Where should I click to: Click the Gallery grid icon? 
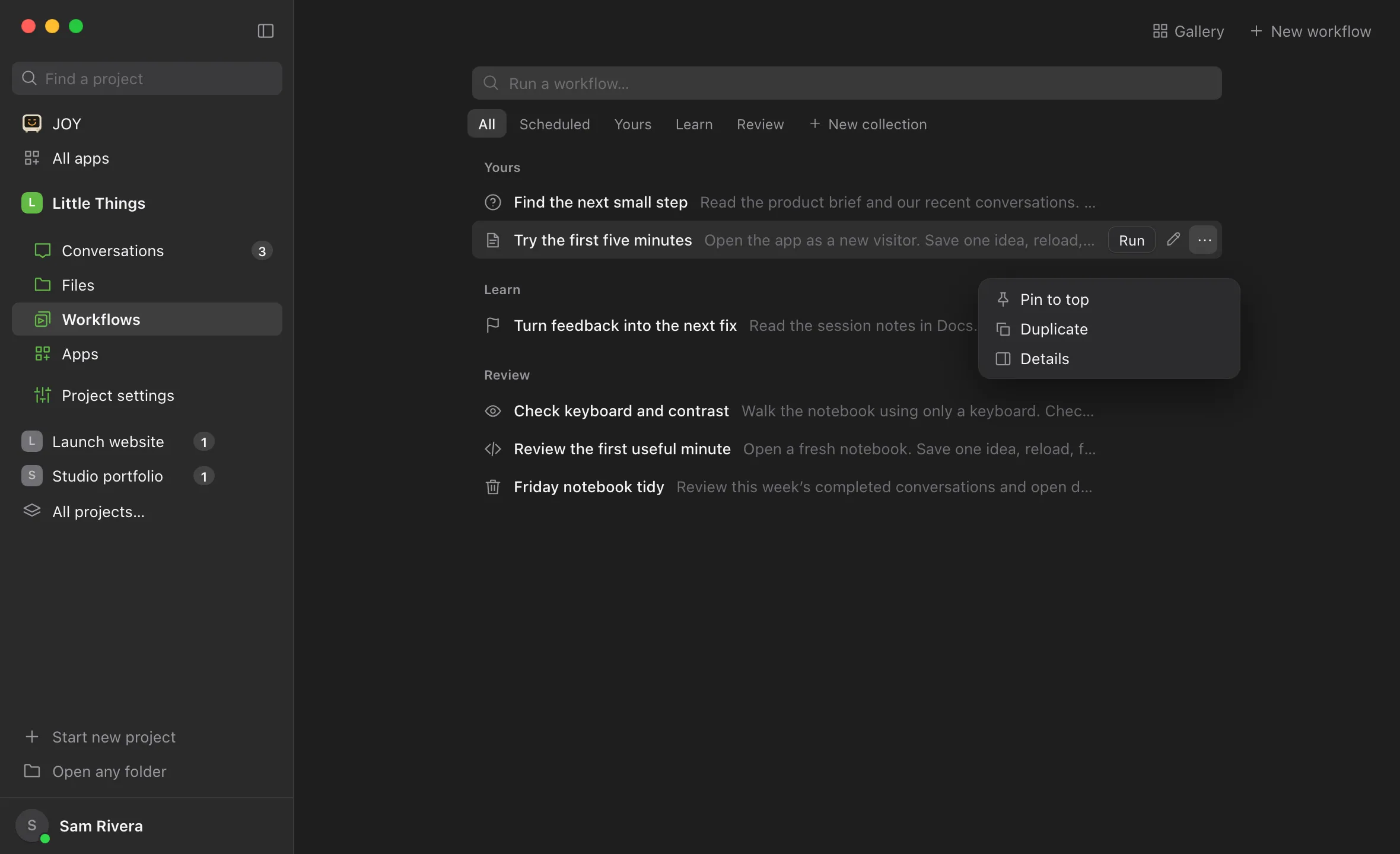tap(1160, 31)
